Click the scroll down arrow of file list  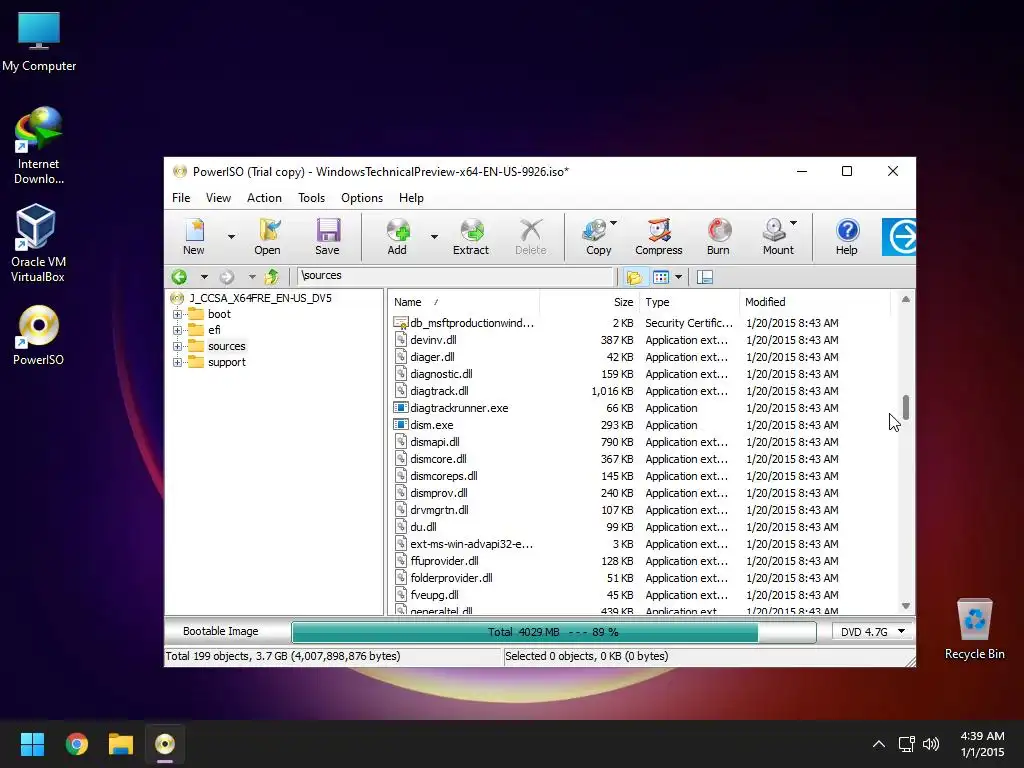tap(906, 606)
